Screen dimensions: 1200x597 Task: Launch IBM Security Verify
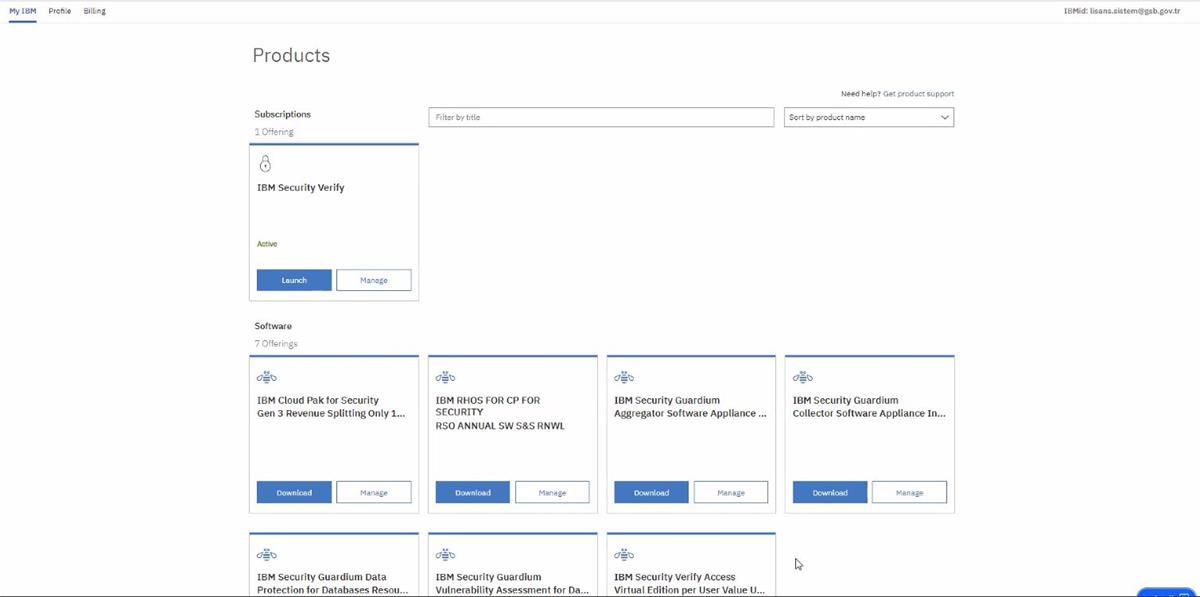[x=294, y=280]
